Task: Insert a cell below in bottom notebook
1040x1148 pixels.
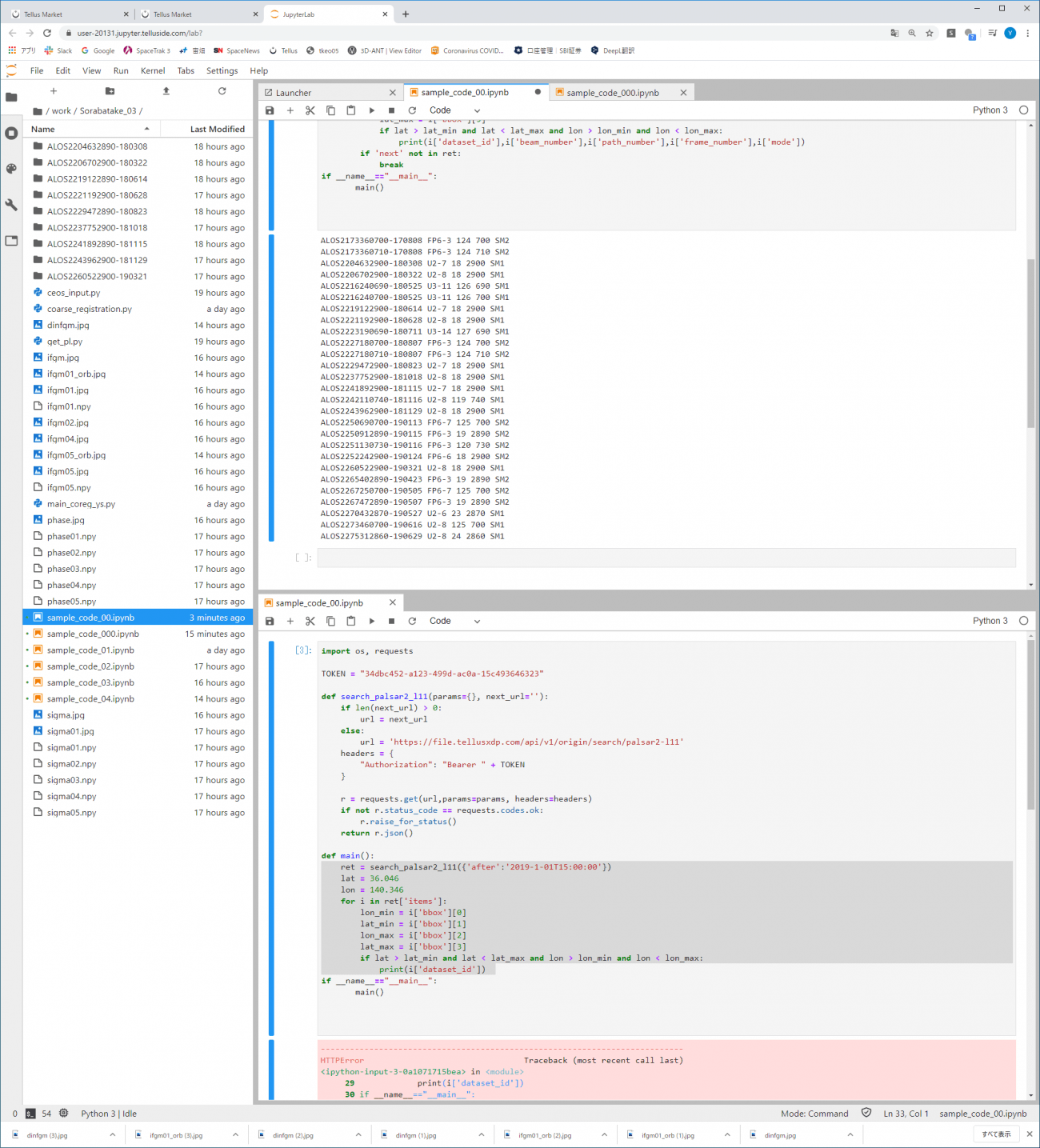Action: pos(290,621)
